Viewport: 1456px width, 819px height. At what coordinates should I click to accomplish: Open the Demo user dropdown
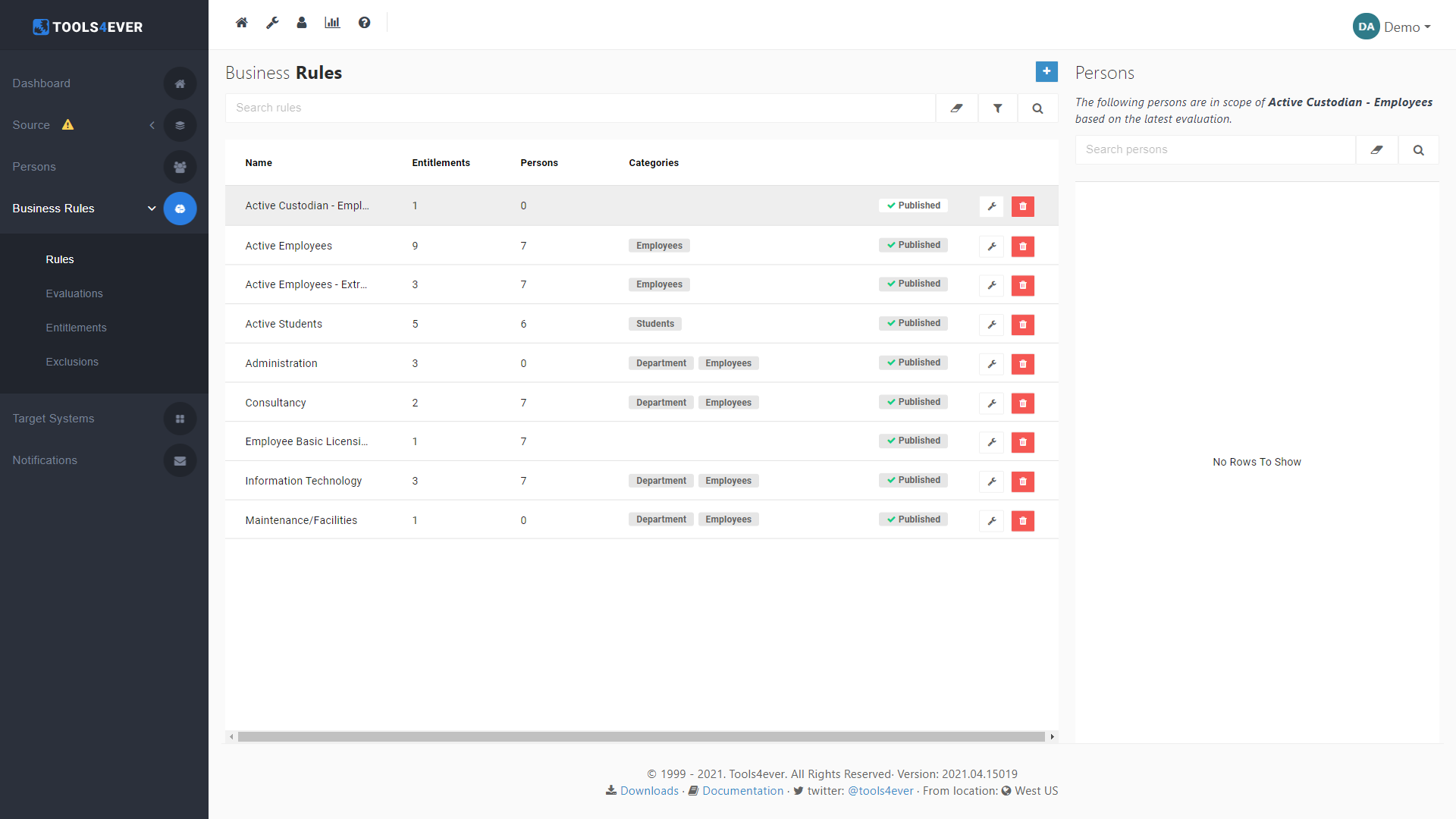tap(1392, 27)
